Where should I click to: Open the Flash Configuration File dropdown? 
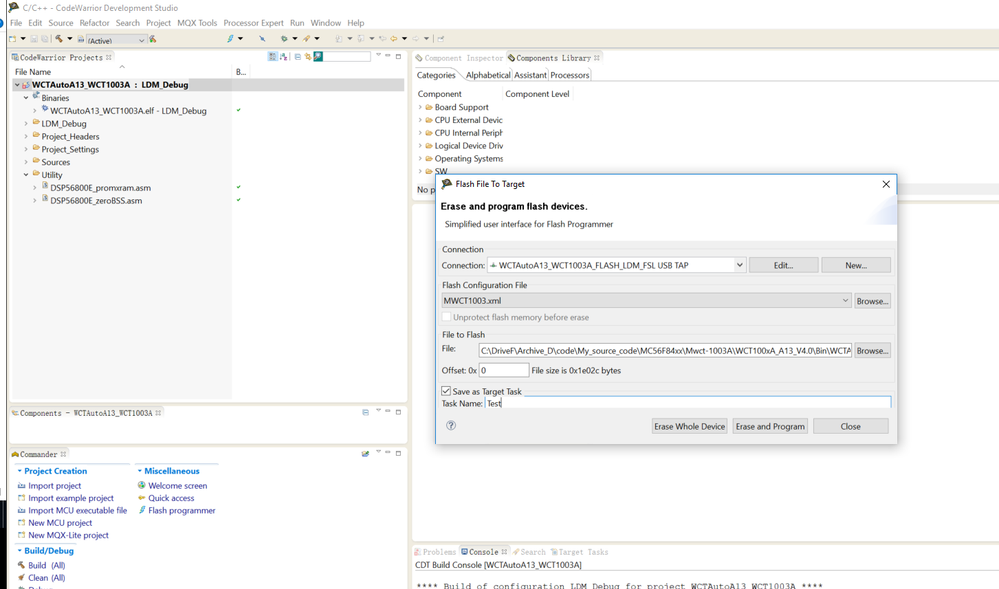tap(844, 300)
